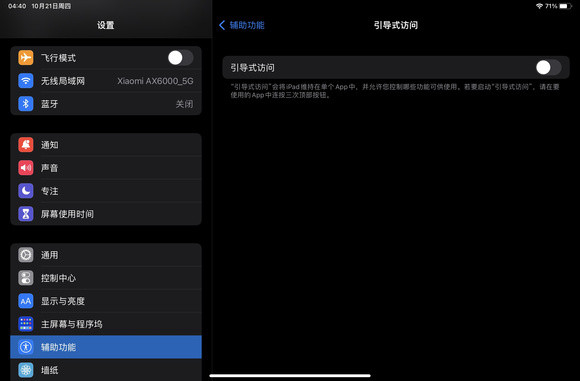The height and width of the screenshot is (381, 580).
Task: Click the 04:40 time in status bar
Action: click(x=17, y=6)
